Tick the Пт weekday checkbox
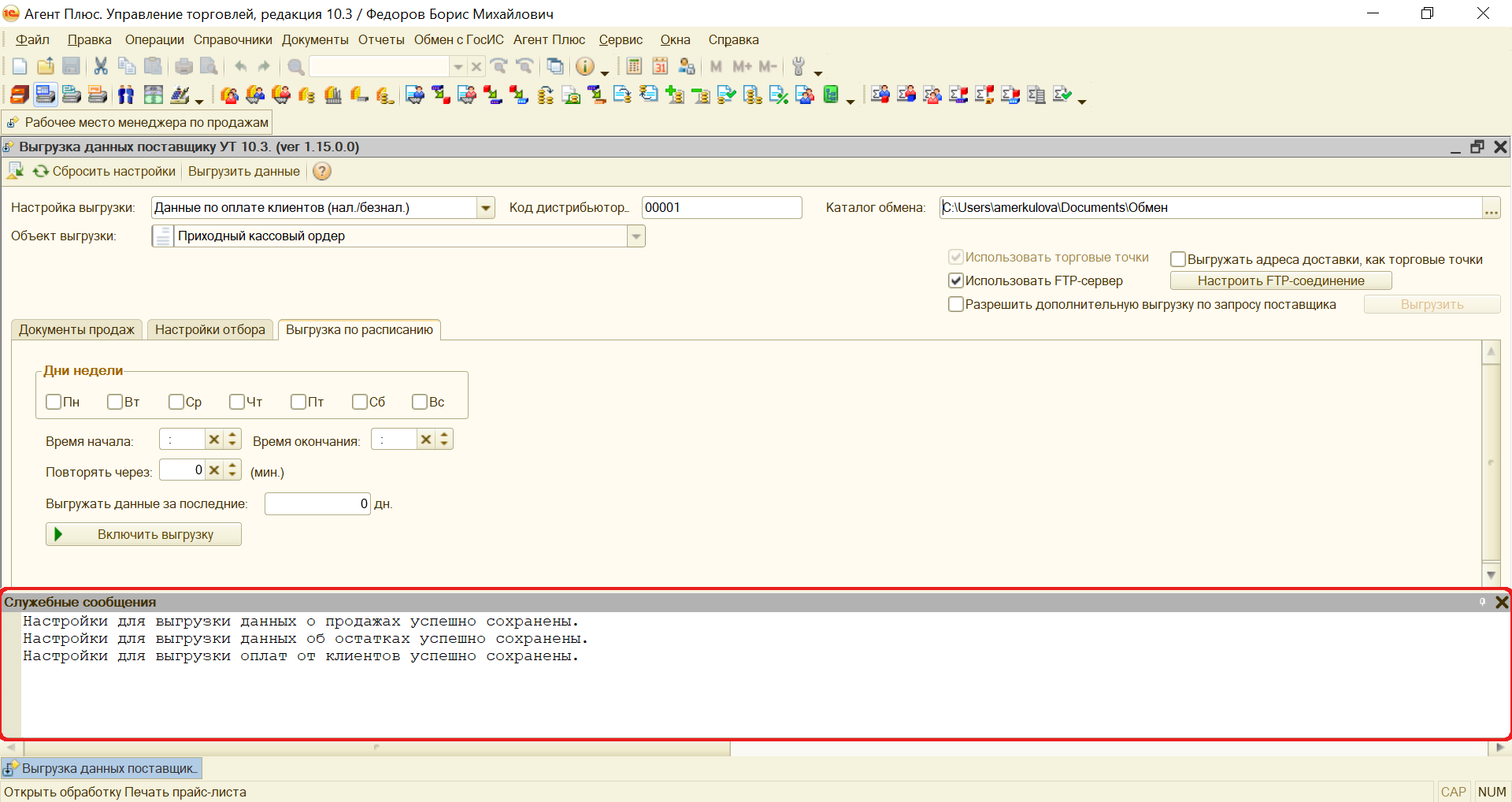Viewport: 1512px width, 802px height. click(298, 402)
